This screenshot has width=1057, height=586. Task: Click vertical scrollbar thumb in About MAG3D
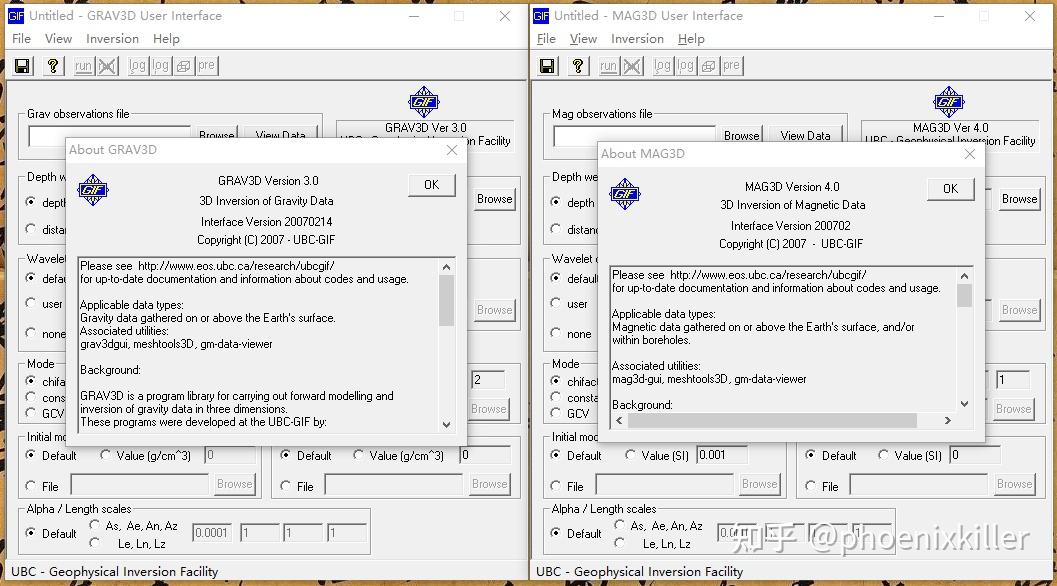(965, 295)
